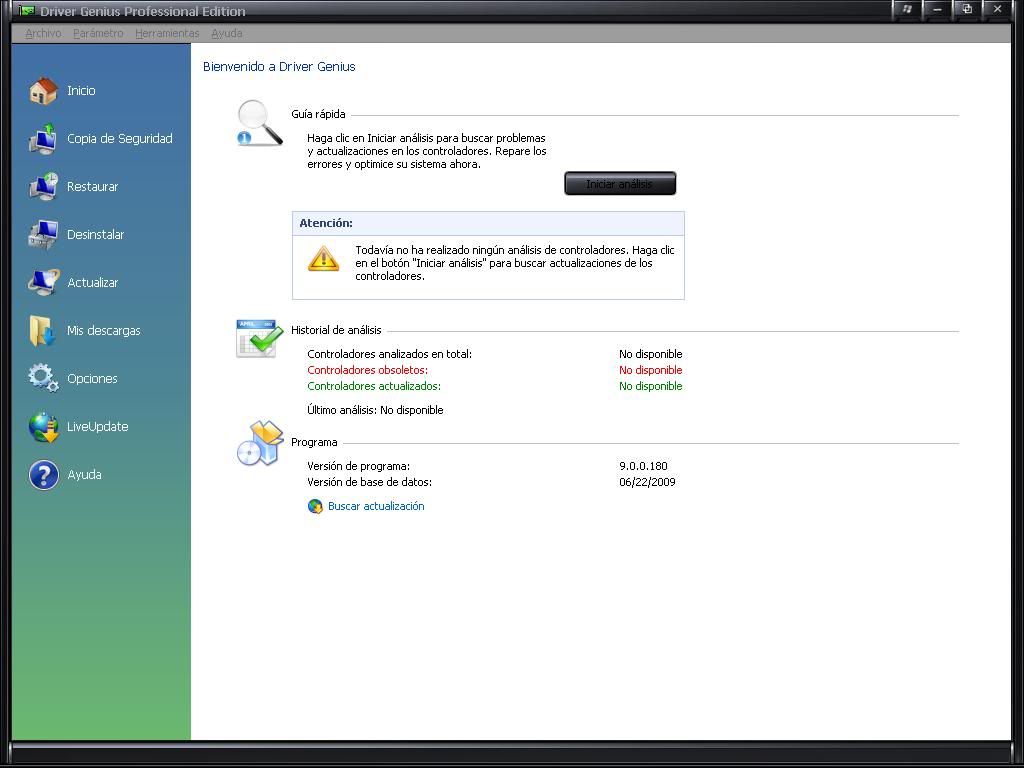The image size is (1024, 768).
Task: Minimize the Driver Genius window
Action: pyautogui.click(x=937, y=9)
